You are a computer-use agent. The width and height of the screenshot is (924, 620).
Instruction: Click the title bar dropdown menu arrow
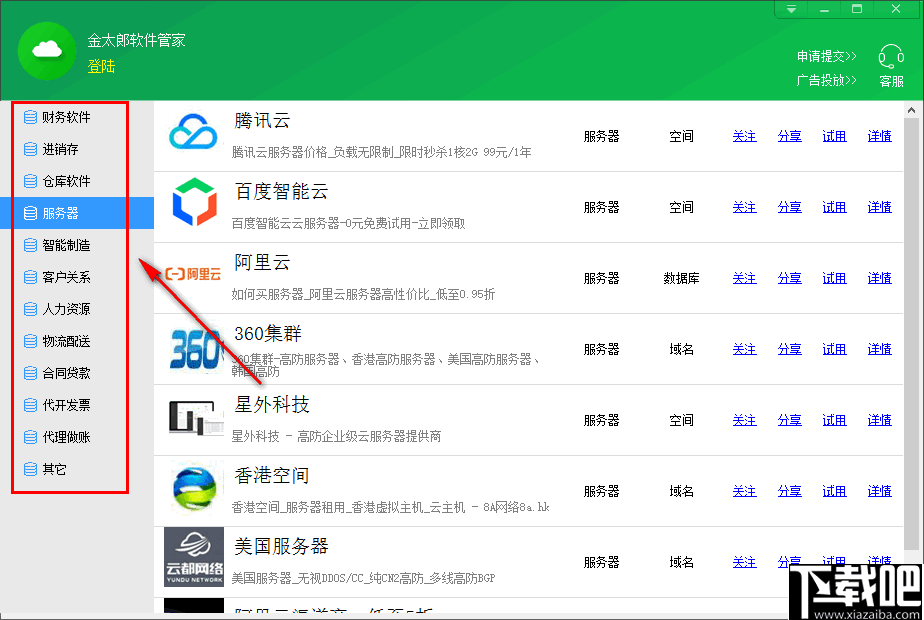pos(791,9)
